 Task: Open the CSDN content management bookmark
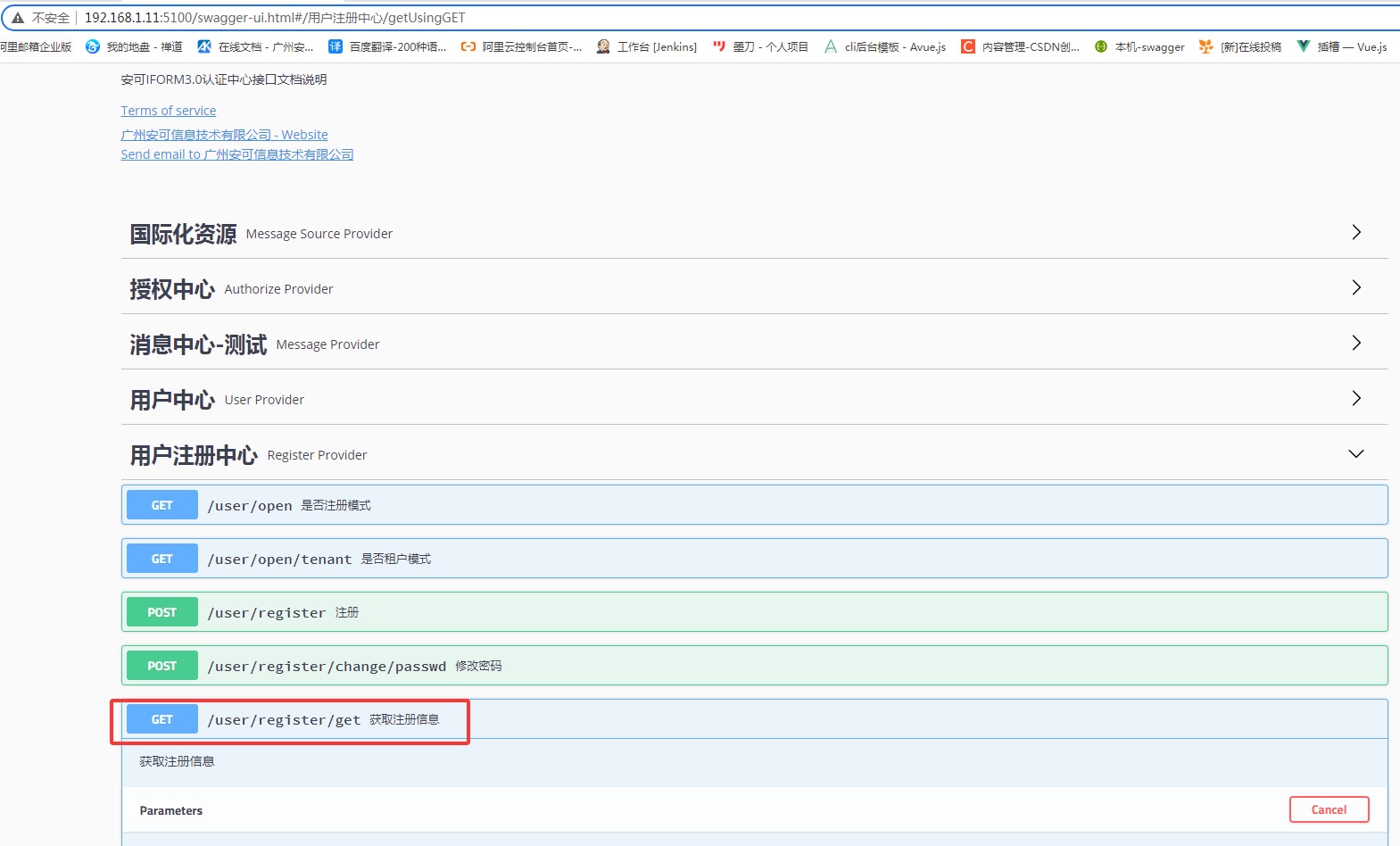pos(1020,46)
